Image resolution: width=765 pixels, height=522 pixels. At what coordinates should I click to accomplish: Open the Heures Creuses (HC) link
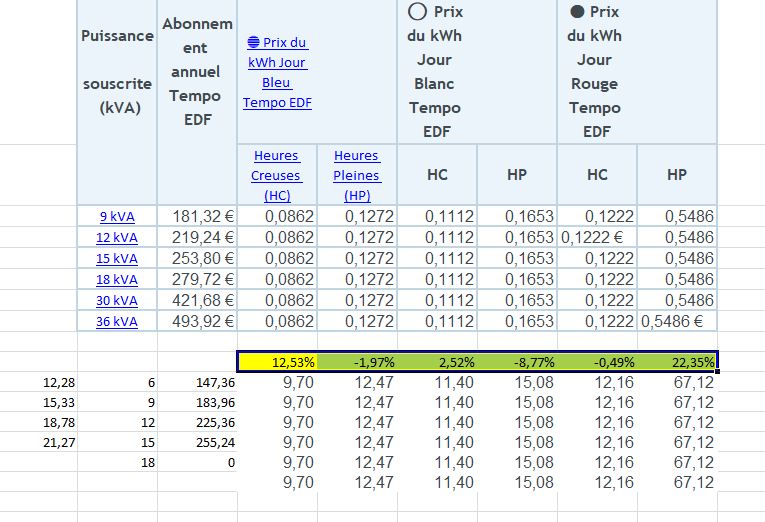(x=277, y=175)
